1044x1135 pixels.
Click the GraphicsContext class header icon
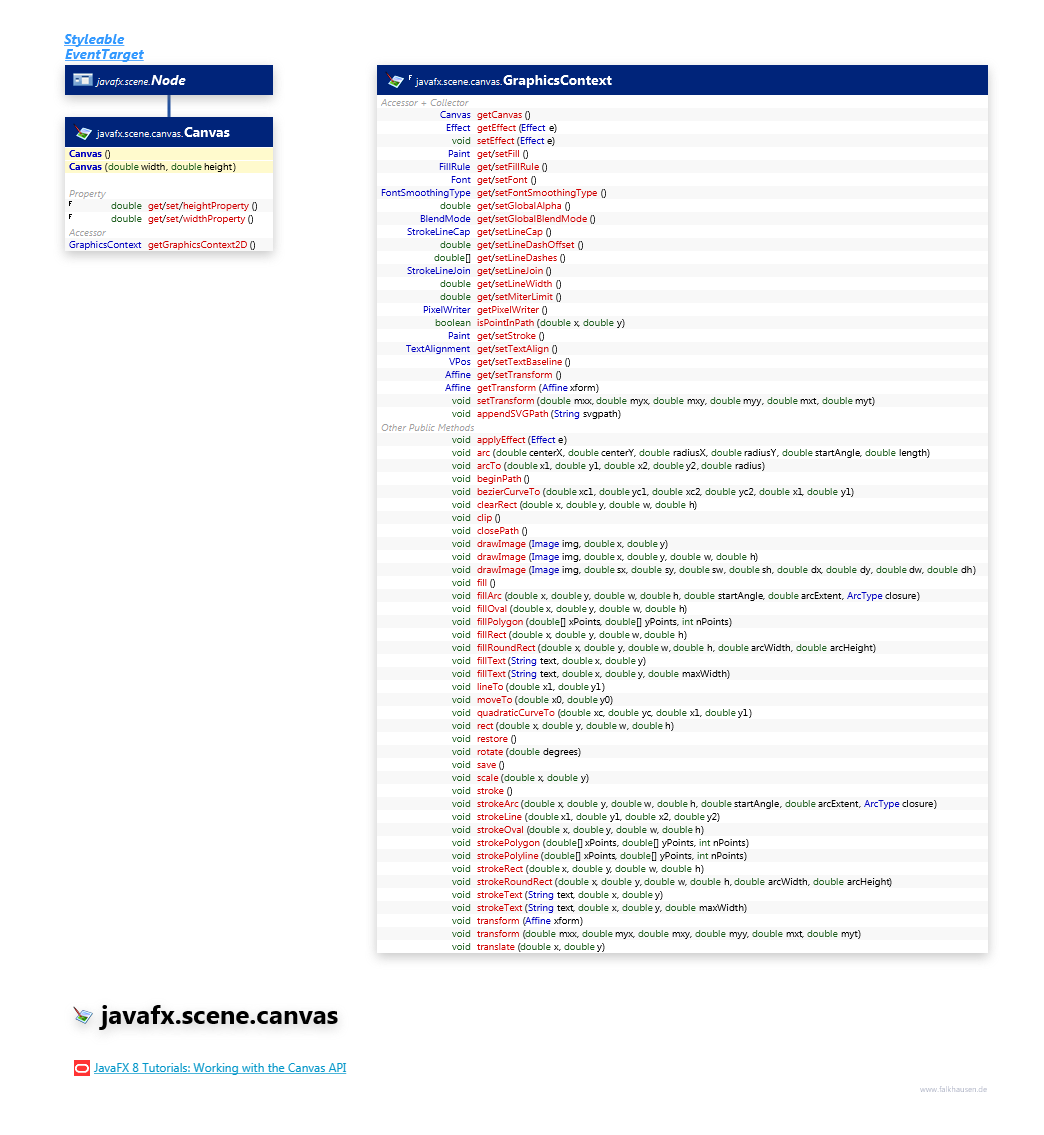pos(397,80)
